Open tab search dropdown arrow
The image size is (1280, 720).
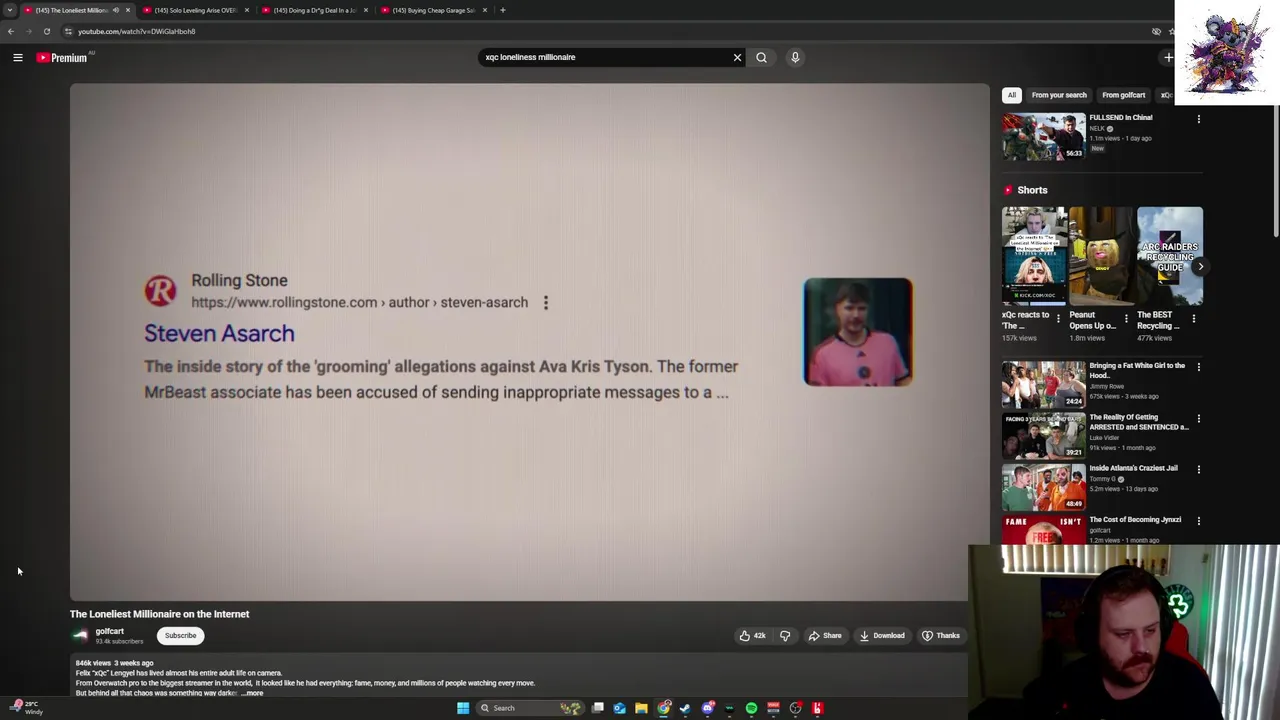pyautogui.click(x=10, y=10)
